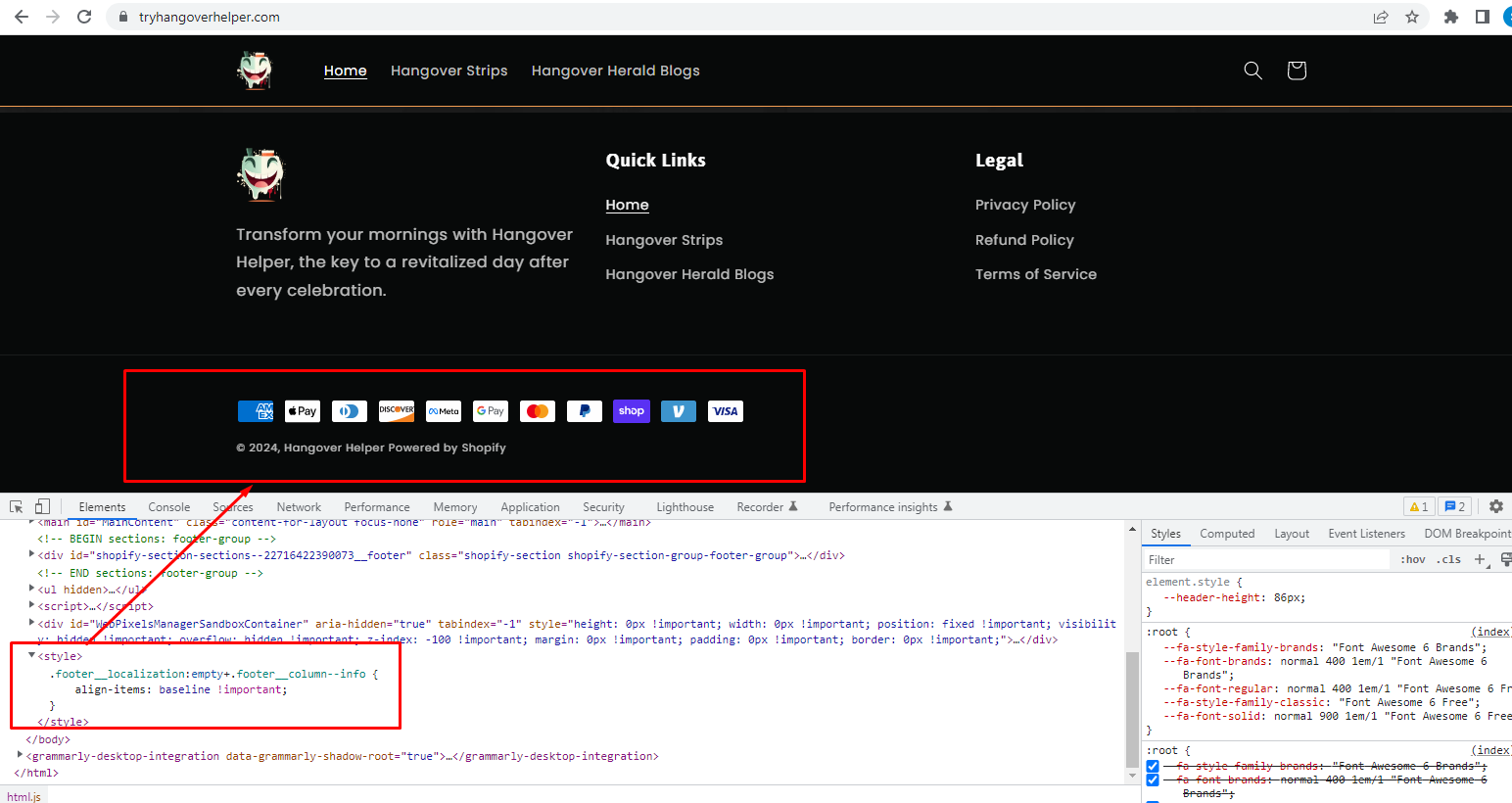Expand the shopify-section footer div node
The width and height of the screenshot is (1512, 803).
32,555
